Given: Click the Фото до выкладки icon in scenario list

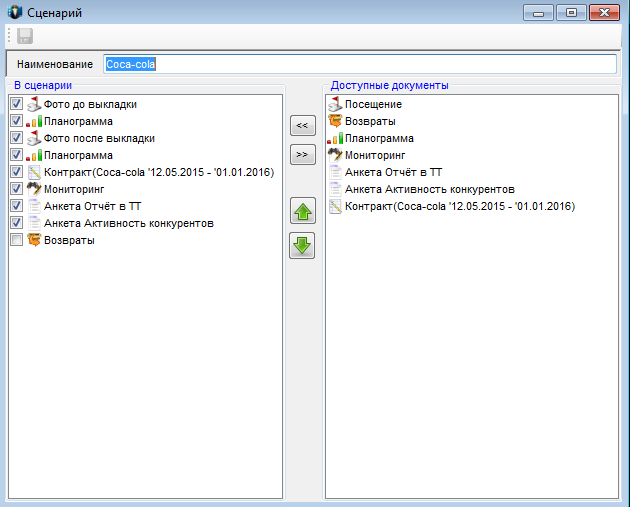Looking at the screenshot, I should coord(33,104).
